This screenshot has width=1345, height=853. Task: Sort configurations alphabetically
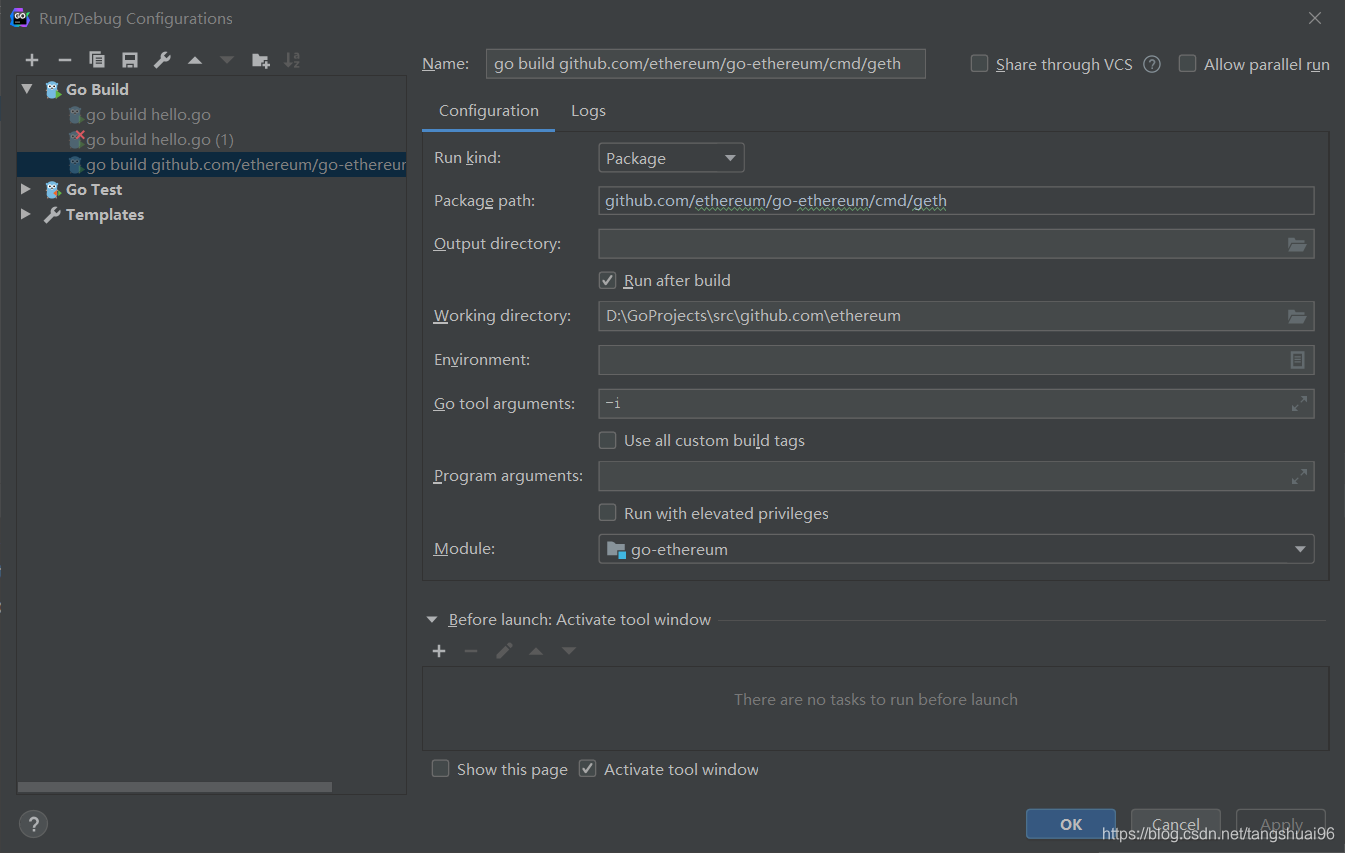pyautogui.click(x=292, y=61)
